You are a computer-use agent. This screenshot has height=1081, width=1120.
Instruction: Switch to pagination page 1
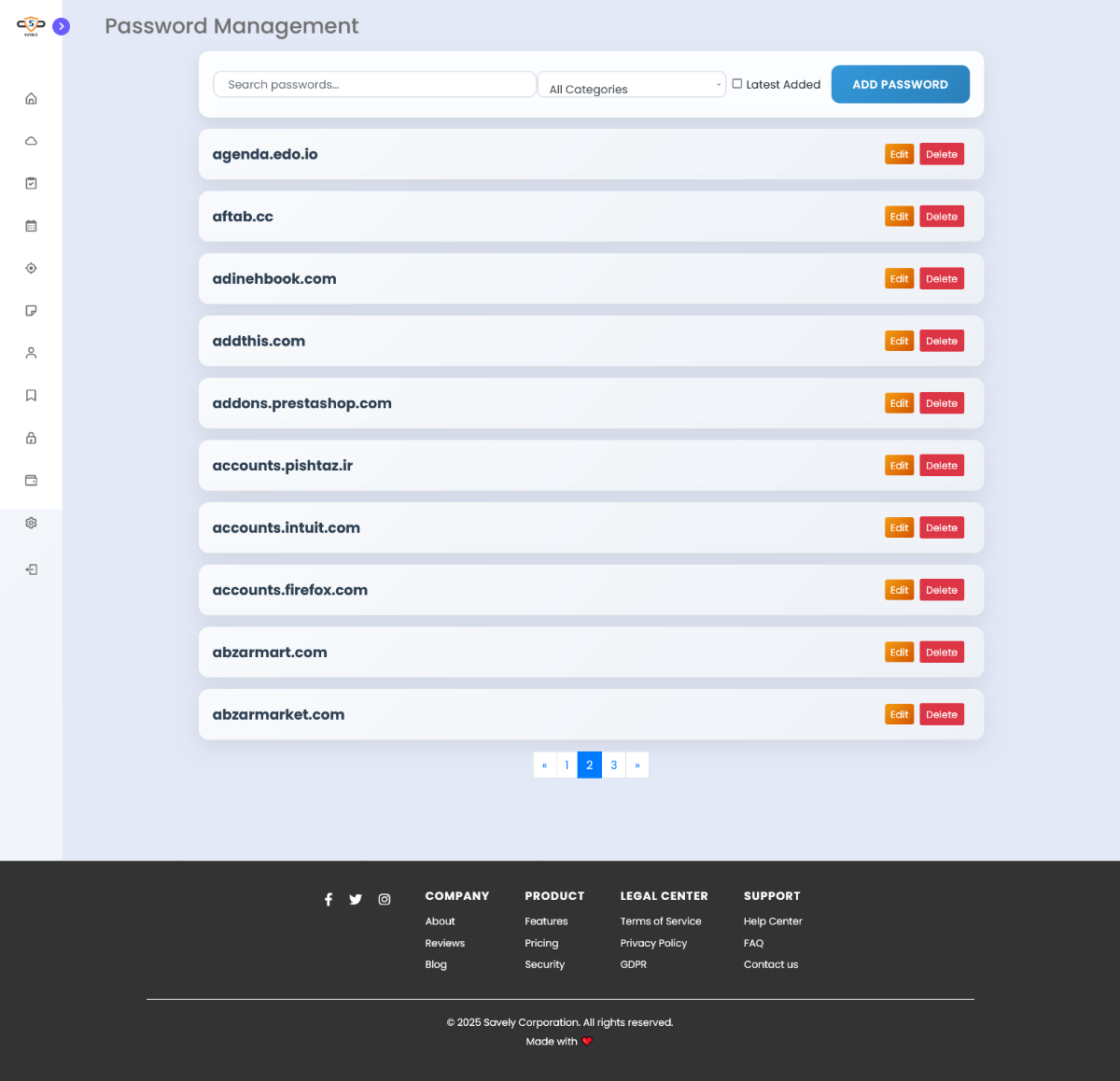click(567, 765)
